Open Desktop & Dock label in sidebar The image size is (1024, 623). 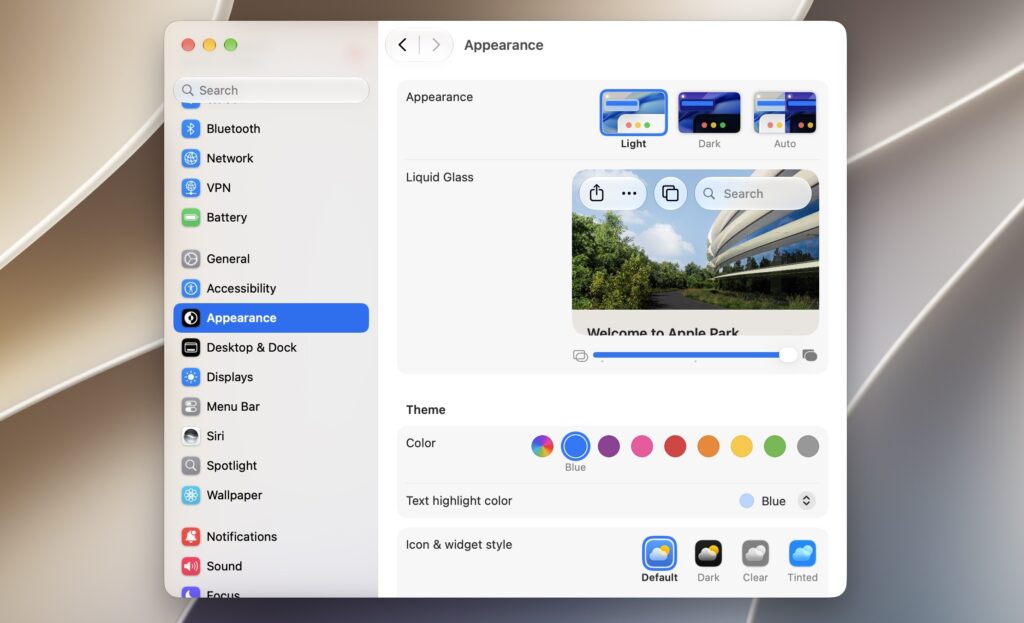pos(251,347)
